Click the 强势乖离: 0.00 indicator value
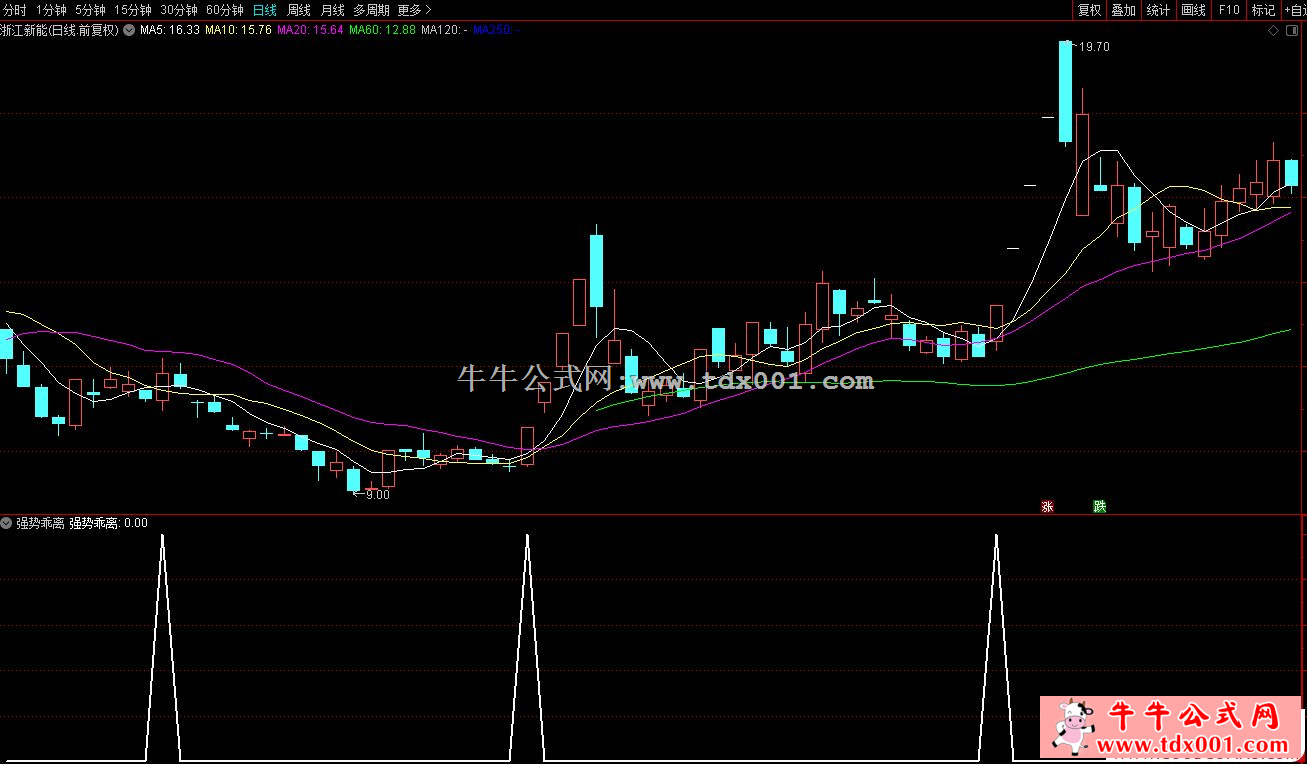1307x764 pixels. point(109,523)
